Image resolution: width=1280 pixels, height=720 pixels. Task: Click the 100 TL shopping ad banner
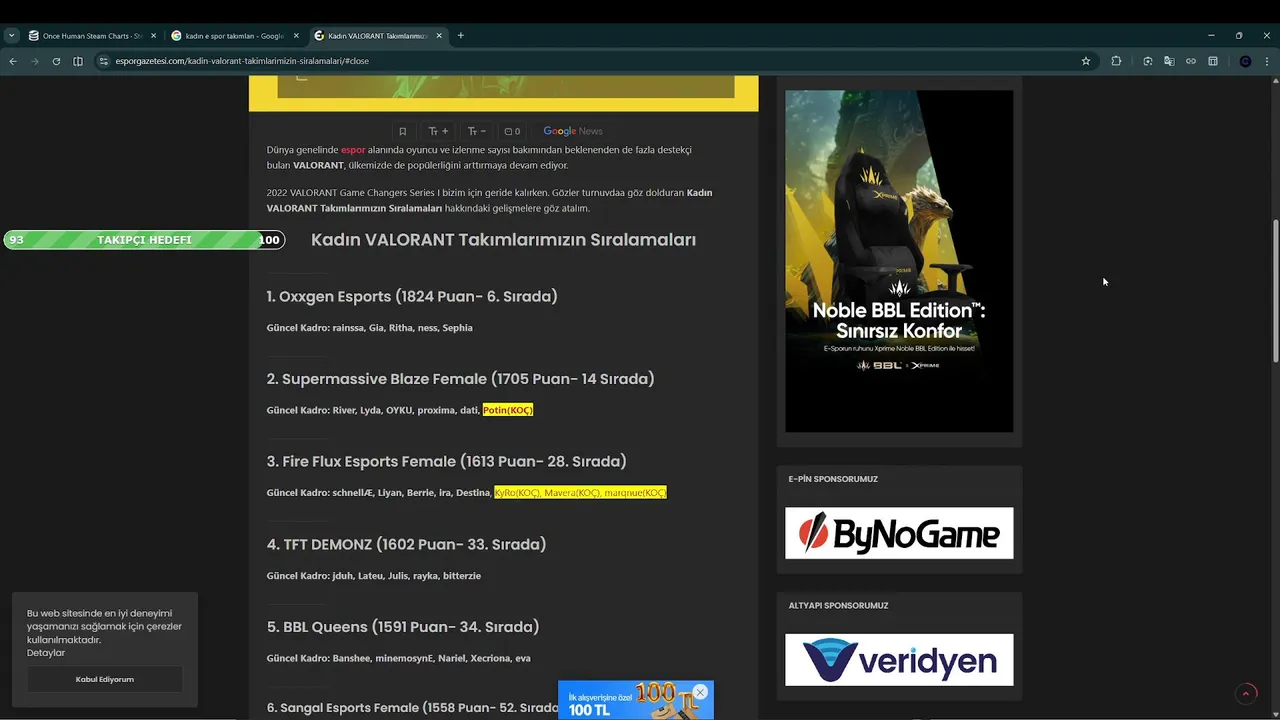(x=635, y=701)
